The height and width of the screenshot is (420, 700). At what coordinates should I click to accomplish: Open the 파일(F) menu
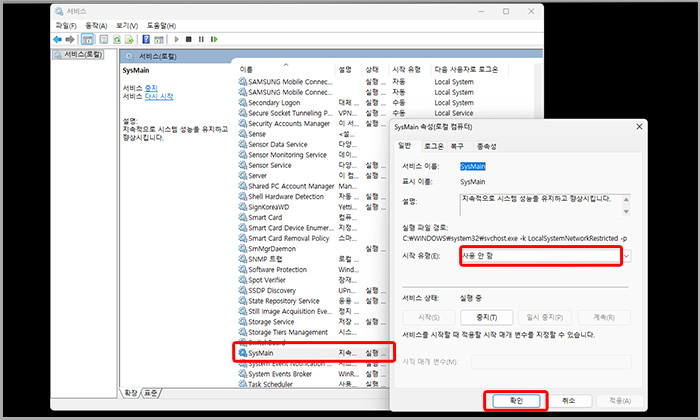[x=66, y=26]
